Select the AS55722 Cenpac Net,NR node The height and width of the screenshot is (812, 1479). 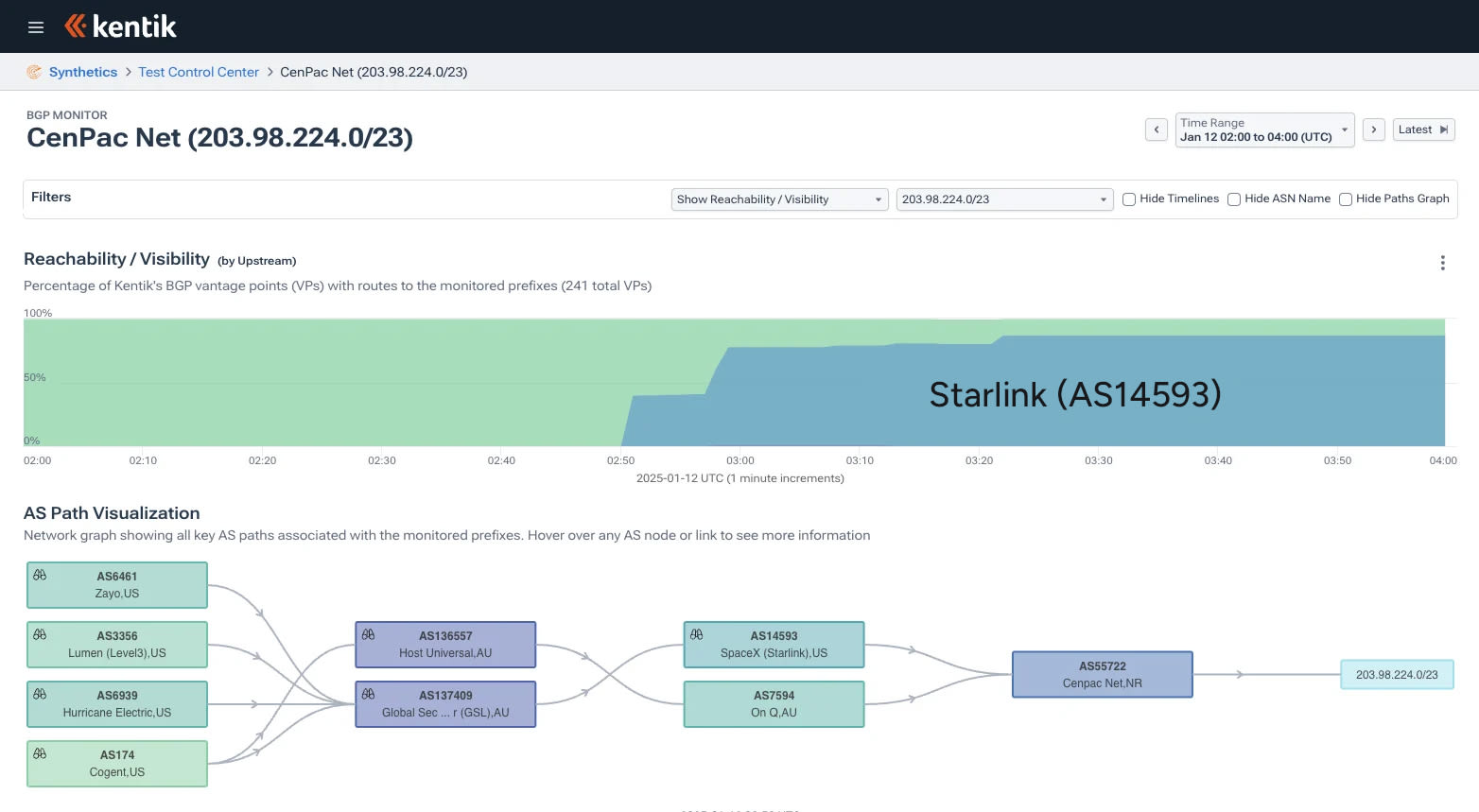1103,675
